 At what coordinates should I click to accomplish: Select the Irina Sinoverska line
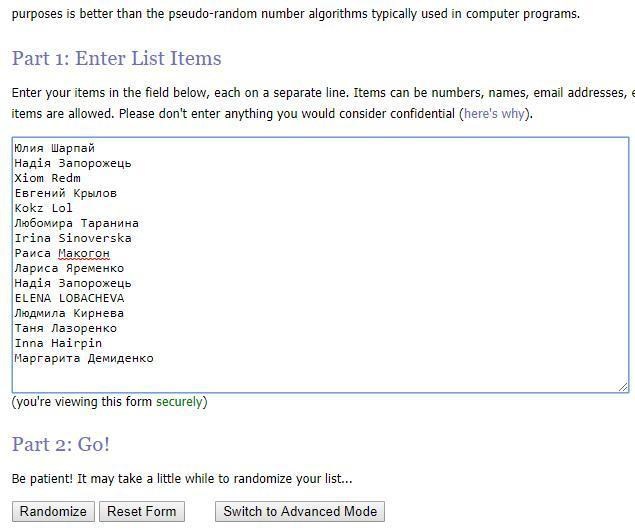73,238
